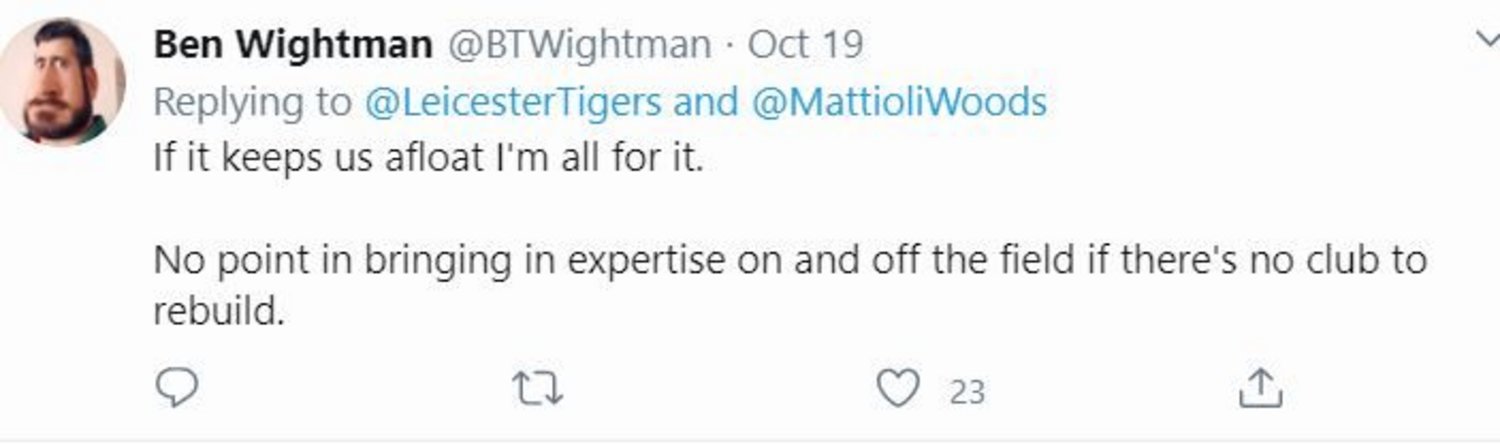Open the Oct 19 timestamp permalink
1500x444 pixels.
806,44
